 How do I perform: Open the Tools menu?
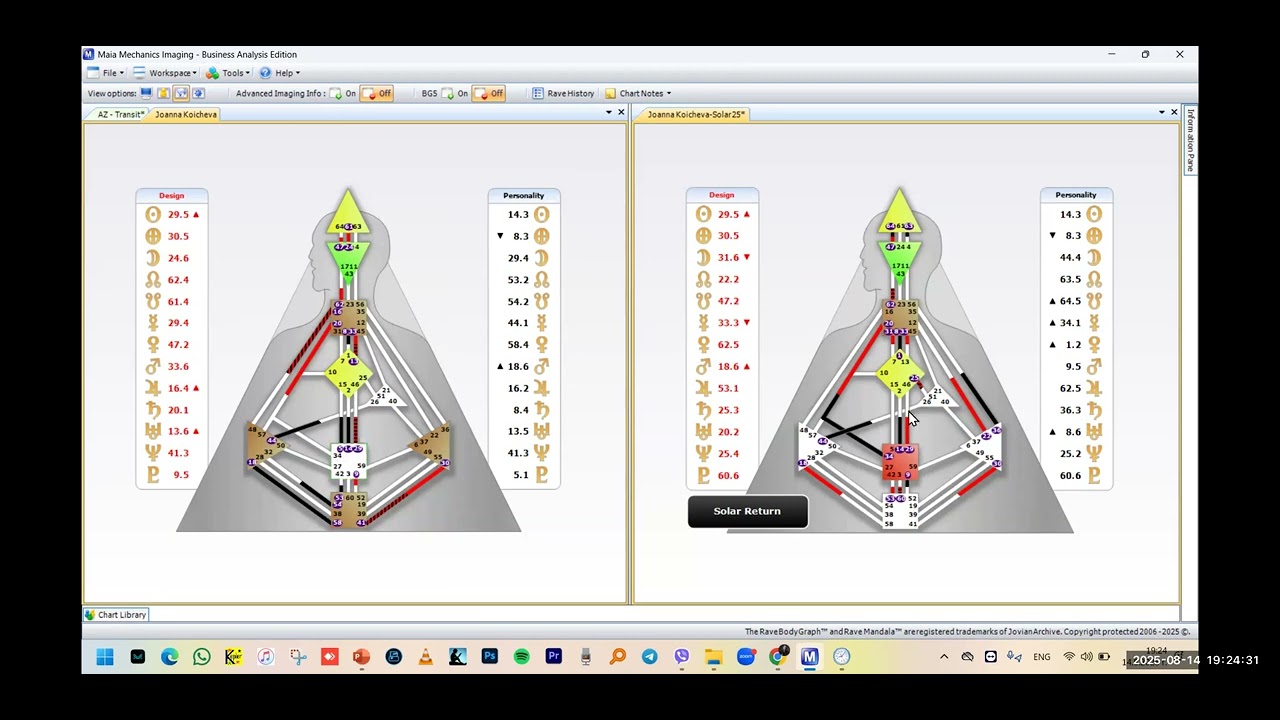(x=227, y=73)
